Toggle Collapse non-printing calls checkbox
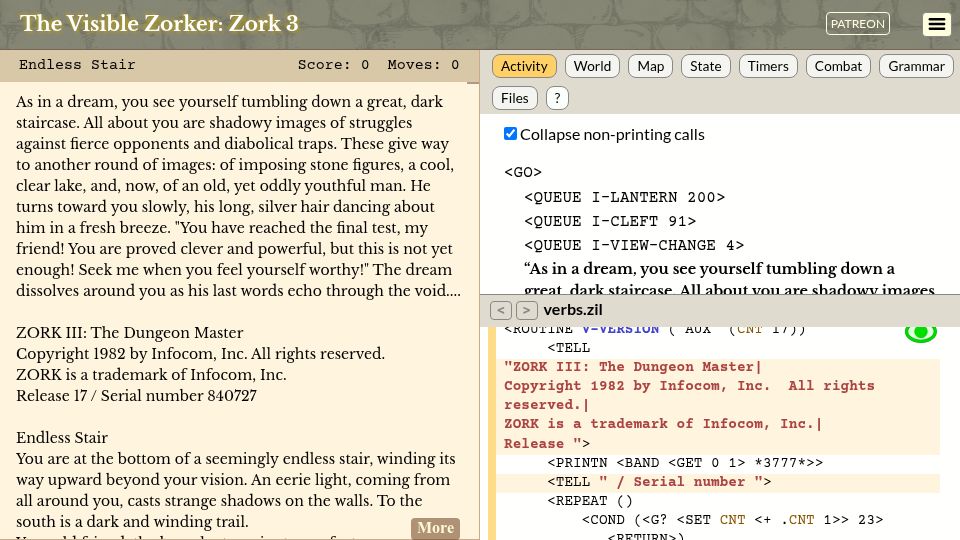The image size is (960, 540). click(510, 133)
